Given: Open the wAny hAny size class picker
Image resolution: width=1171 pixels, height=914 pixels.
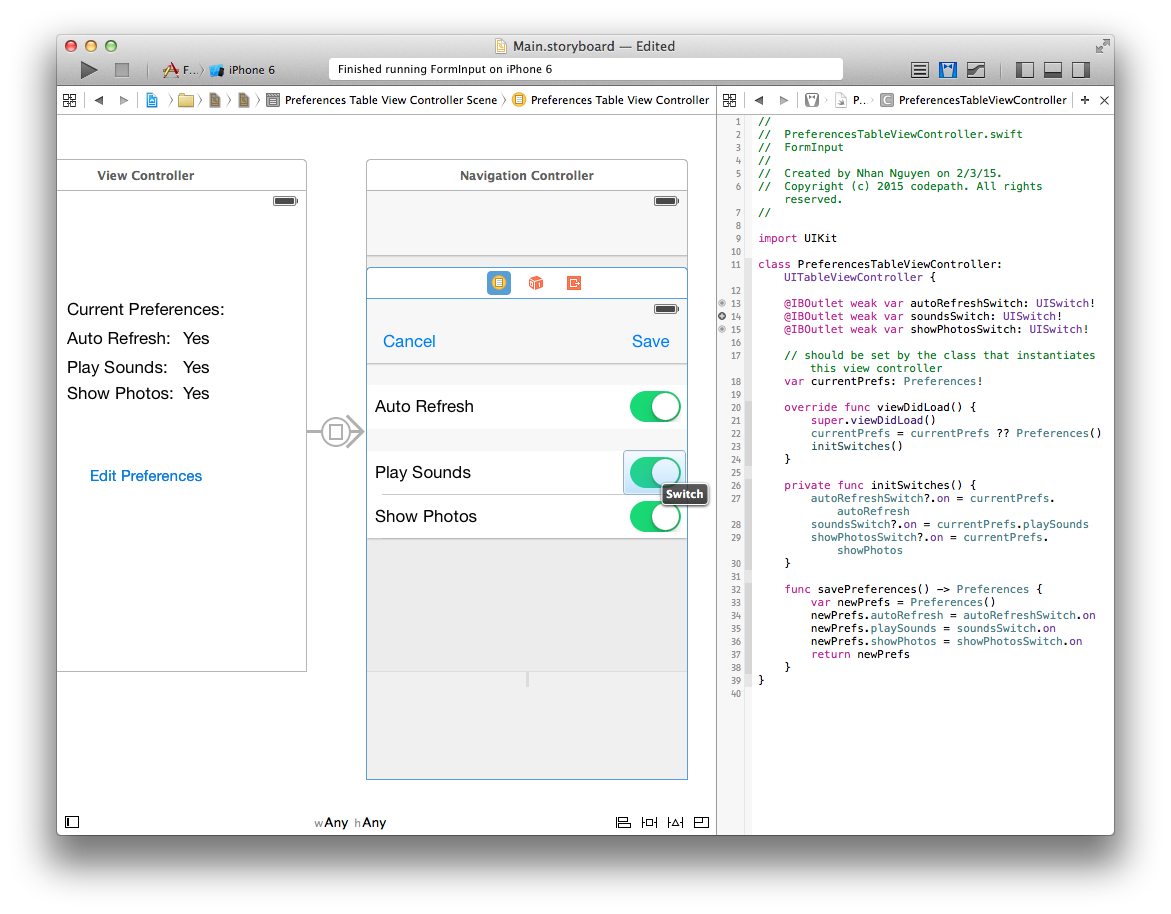Looking at the screenshot, I should pos(350,823).
